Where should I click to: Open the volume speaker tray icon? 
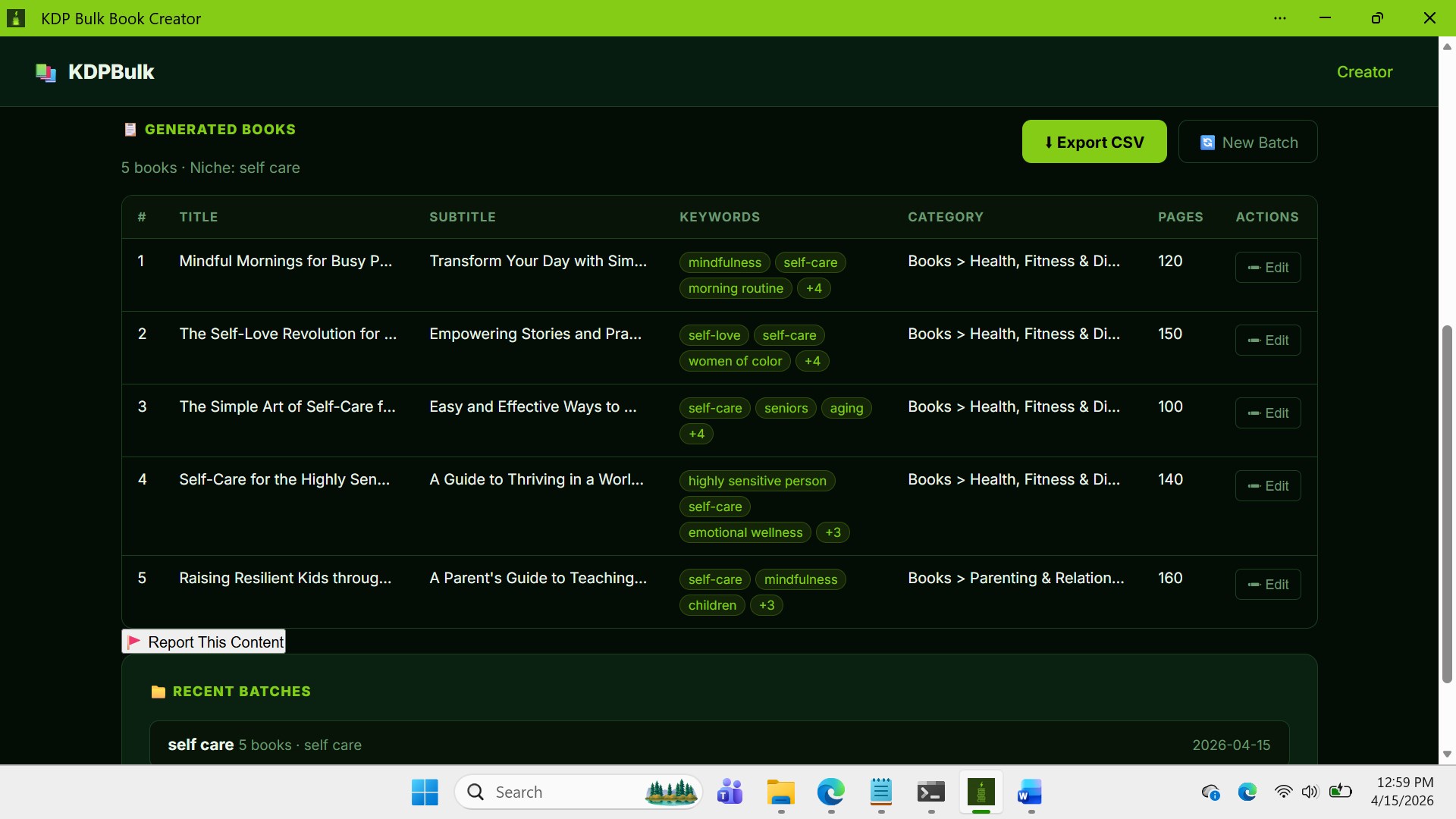[x=1310, y=792]
